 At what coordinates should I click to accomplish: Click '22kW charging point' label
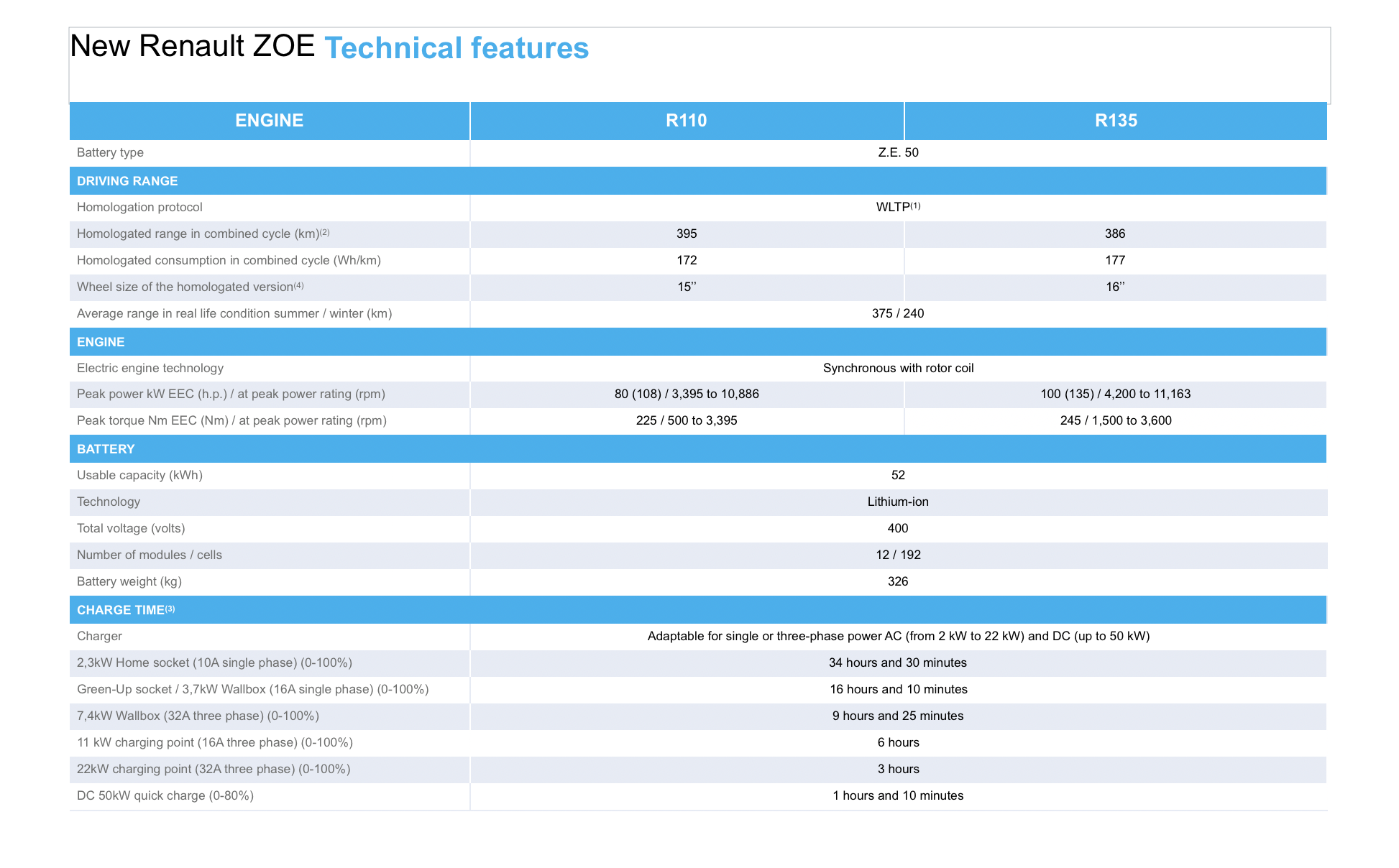(x=214, y=769)
